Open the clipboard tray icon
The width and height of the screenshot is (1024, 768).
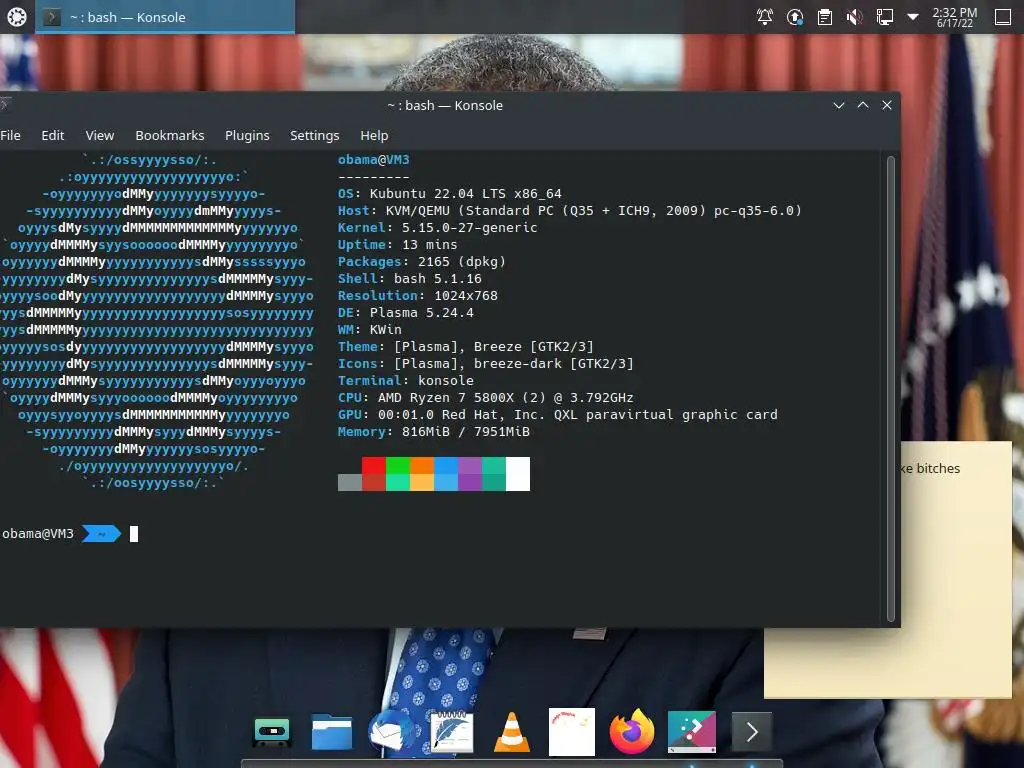pos(825,17)
